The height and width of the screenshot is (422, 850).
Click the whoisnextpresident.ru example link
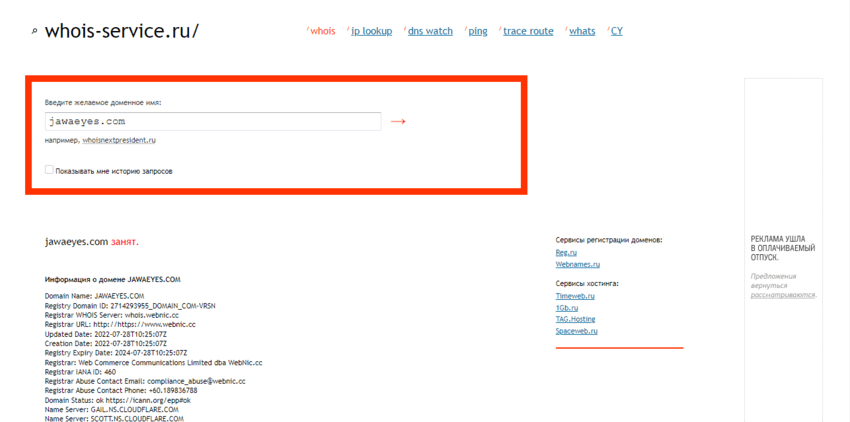pyautogui.click(x=119, y=141)
